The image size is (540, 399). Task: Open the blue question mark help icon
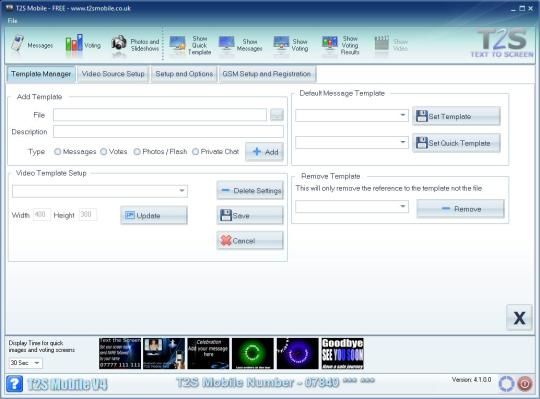(x=14, y=383)
